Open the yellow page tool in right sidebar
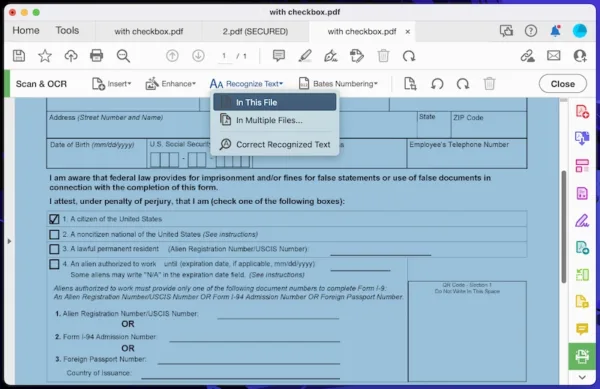 (582, 302)
